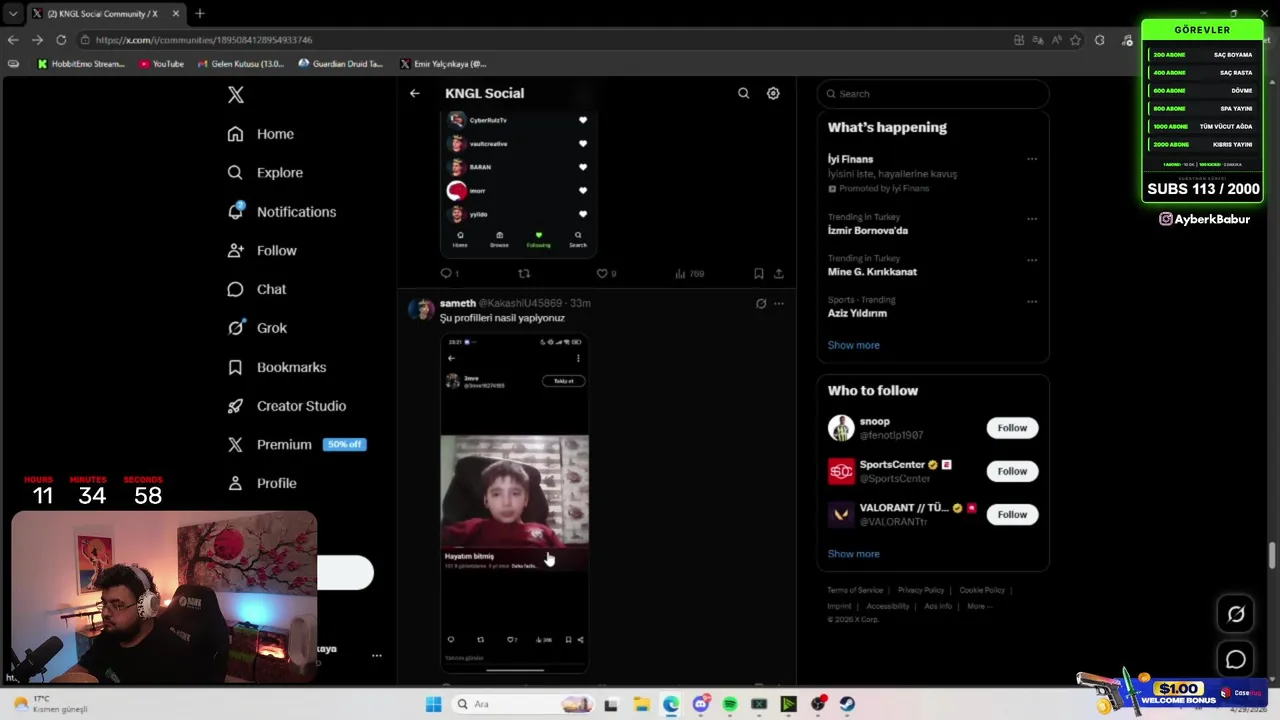The width and height of the screenshot is (1280, 720).
Task: Open Discord from taskbar
Action: coord(701,704)
